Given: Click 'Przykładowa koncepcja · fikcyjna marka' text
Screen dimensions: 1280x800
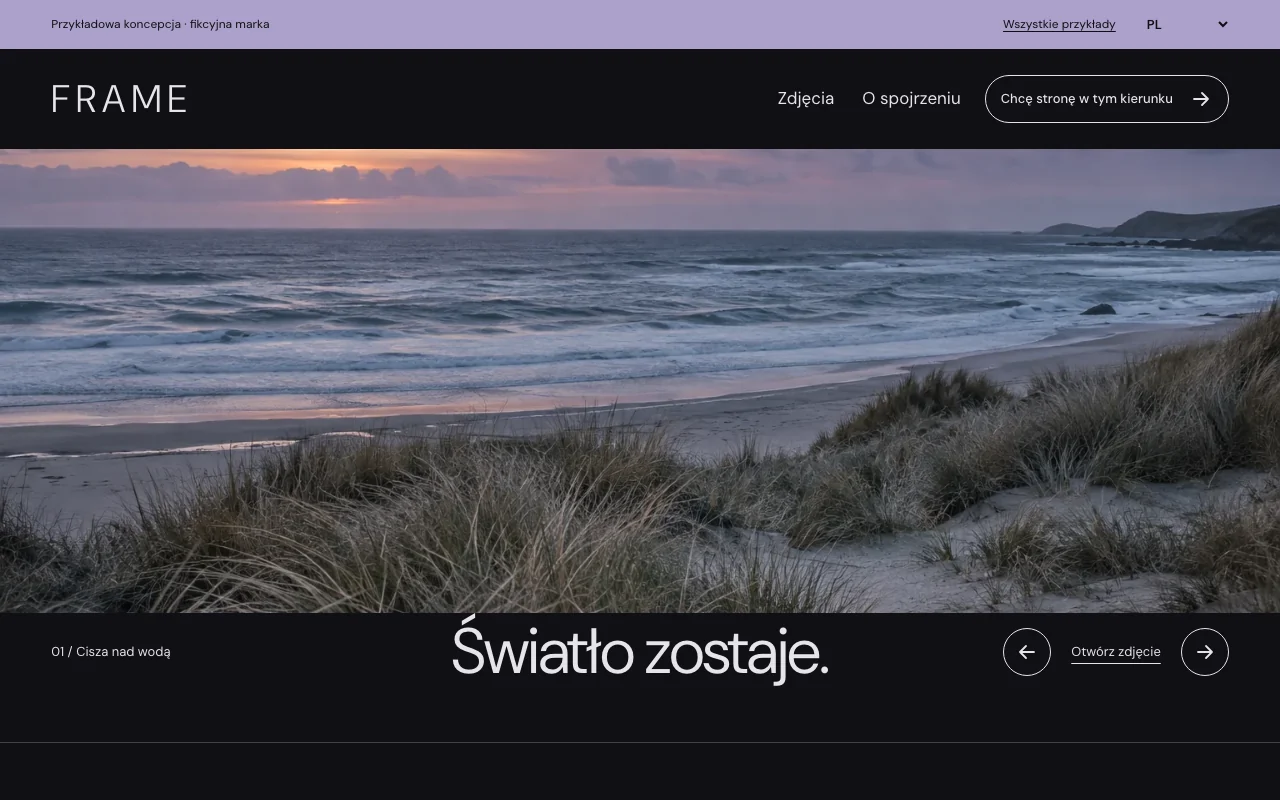Looking at the screenshot, I should coord(160,24).
